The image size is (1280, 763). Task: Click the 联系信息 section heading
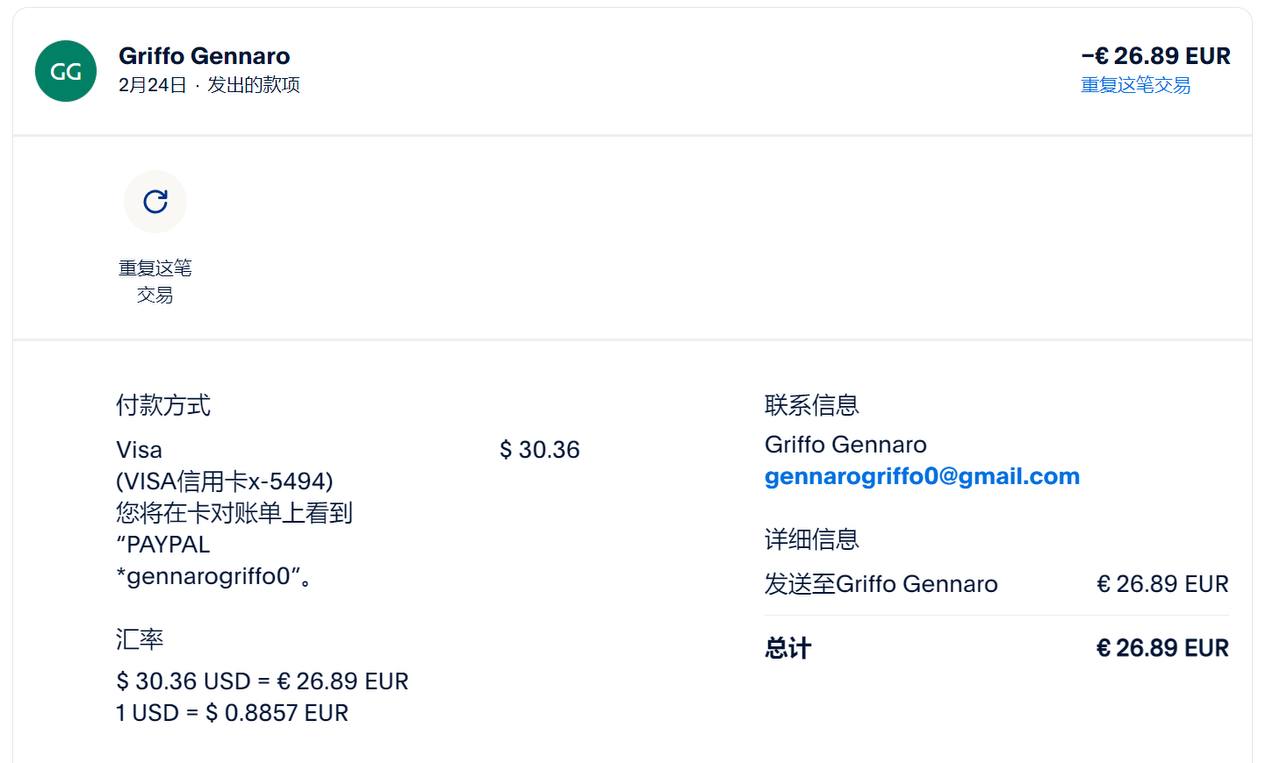(x=811, y=405)
